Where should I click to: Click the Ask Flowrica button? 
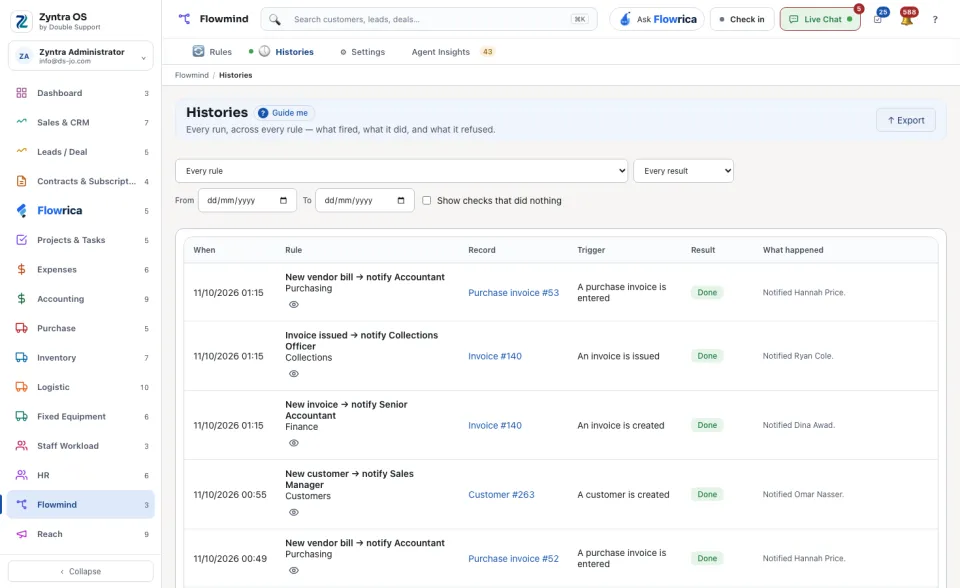pos(657,20)
